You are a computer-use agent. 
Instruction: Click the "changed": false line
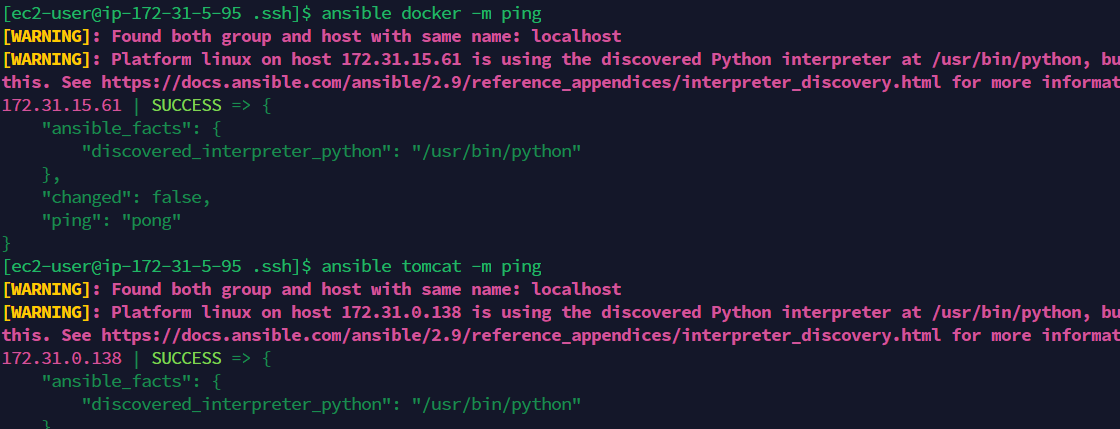126,198
